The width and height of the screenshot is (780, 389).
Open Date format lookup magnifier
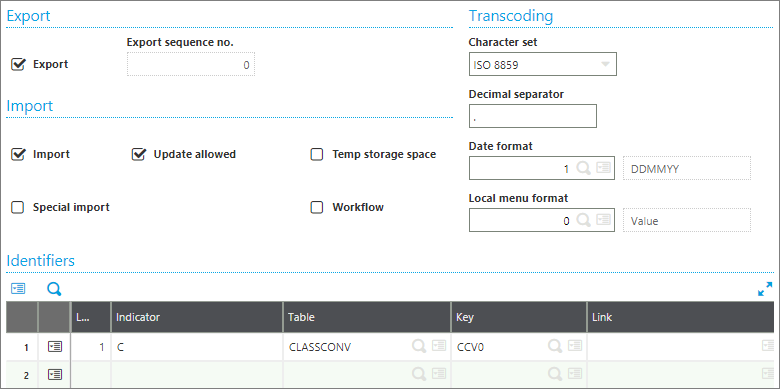[x=584, y=169]
